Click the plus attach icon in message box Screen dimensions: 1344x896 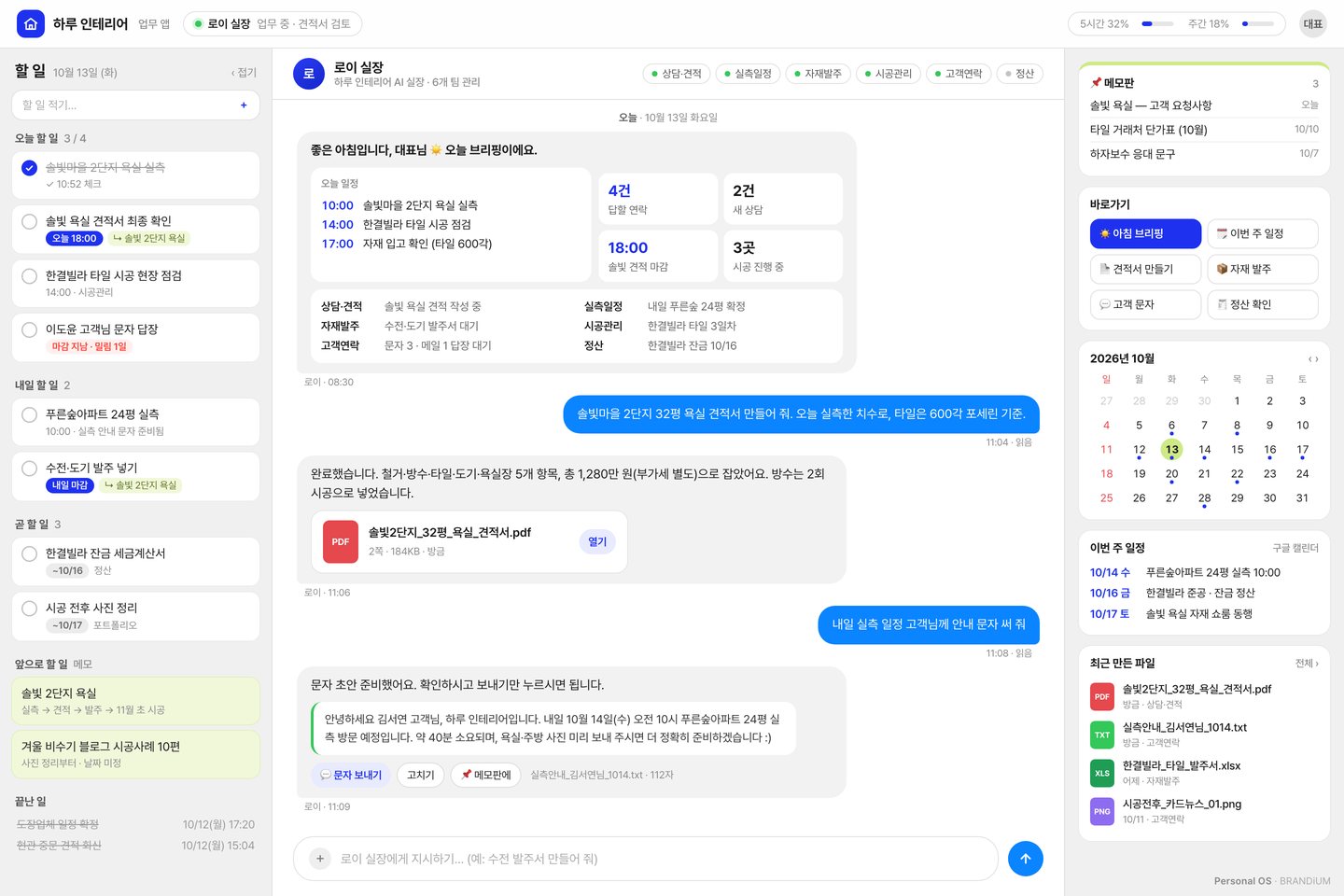[x=320, y=859]
